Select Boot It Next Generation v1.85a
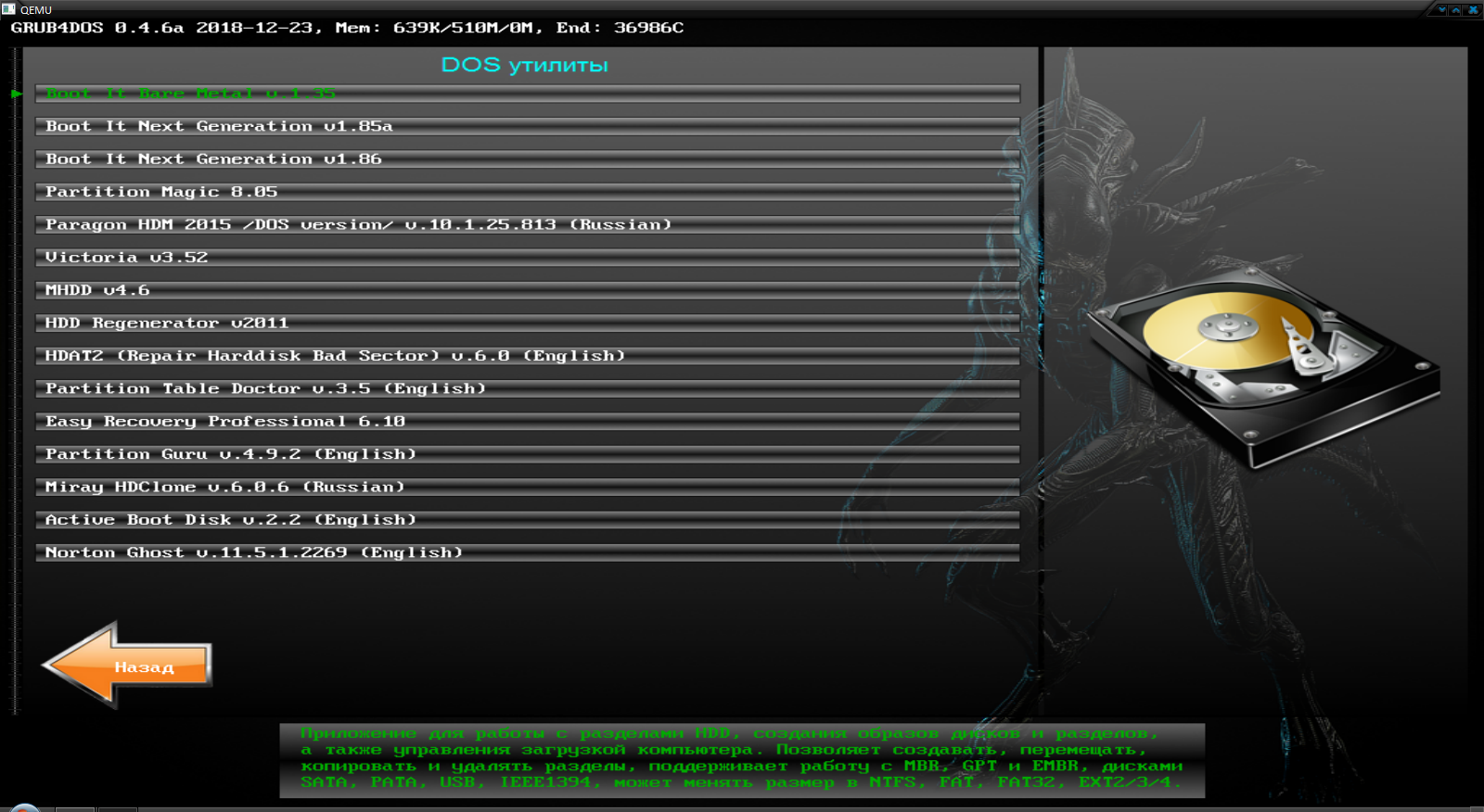This screenshot has height=812, width=1484. click(219, 126)
